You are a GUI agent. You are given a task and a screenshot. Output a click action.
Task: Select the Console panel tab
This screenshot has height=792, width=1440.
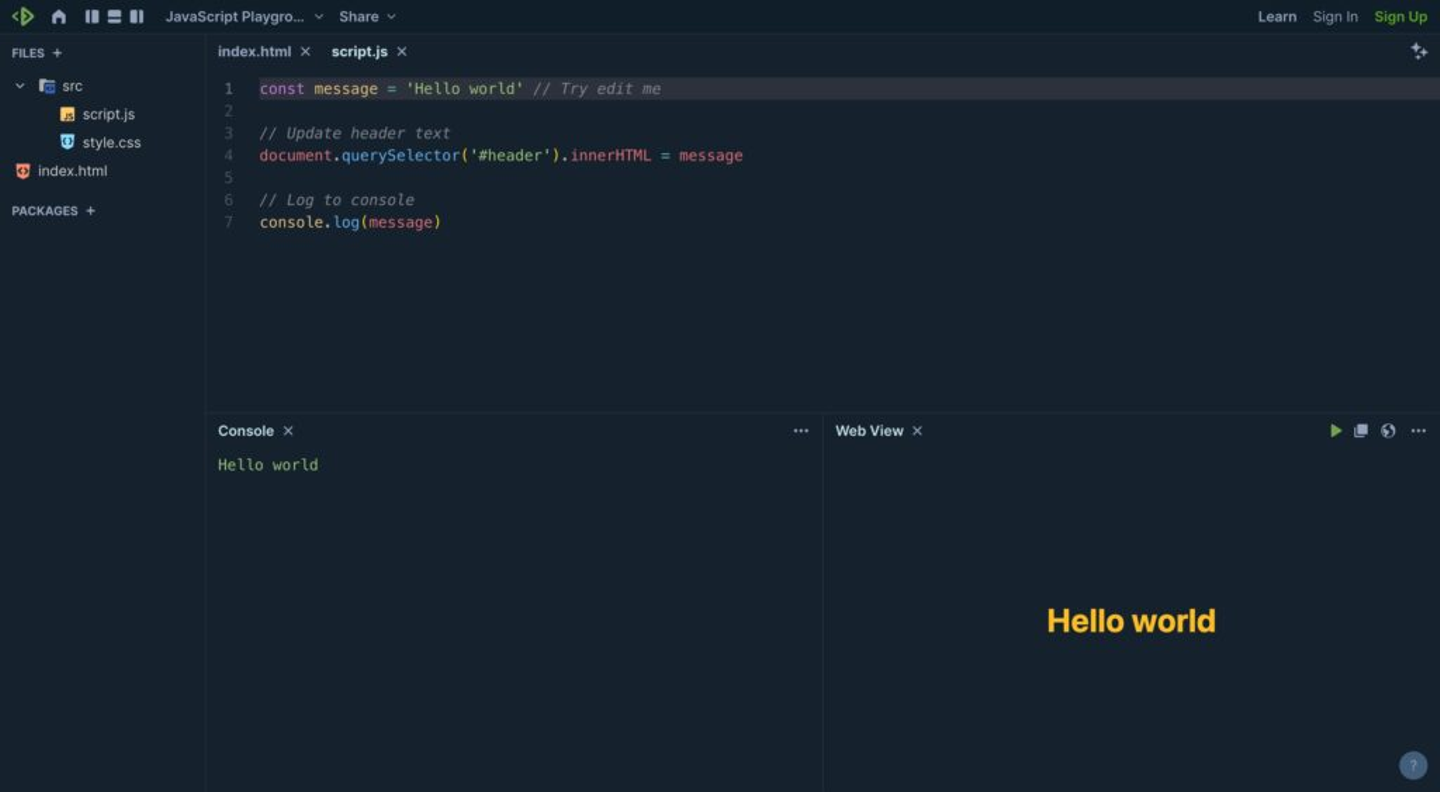[245, 431]
